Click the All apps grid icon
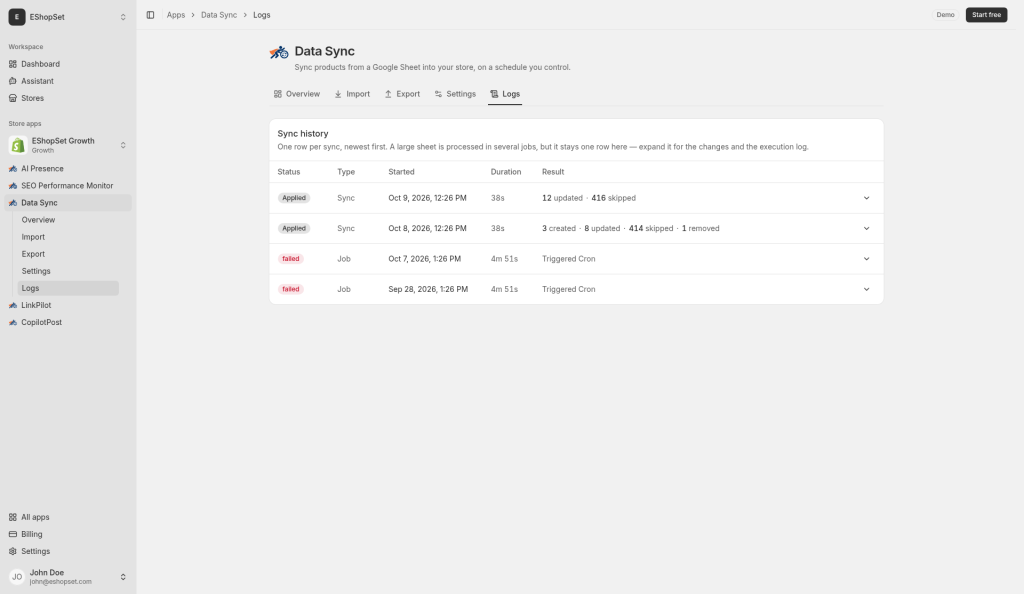1024x594 pixels. point(12,517)
